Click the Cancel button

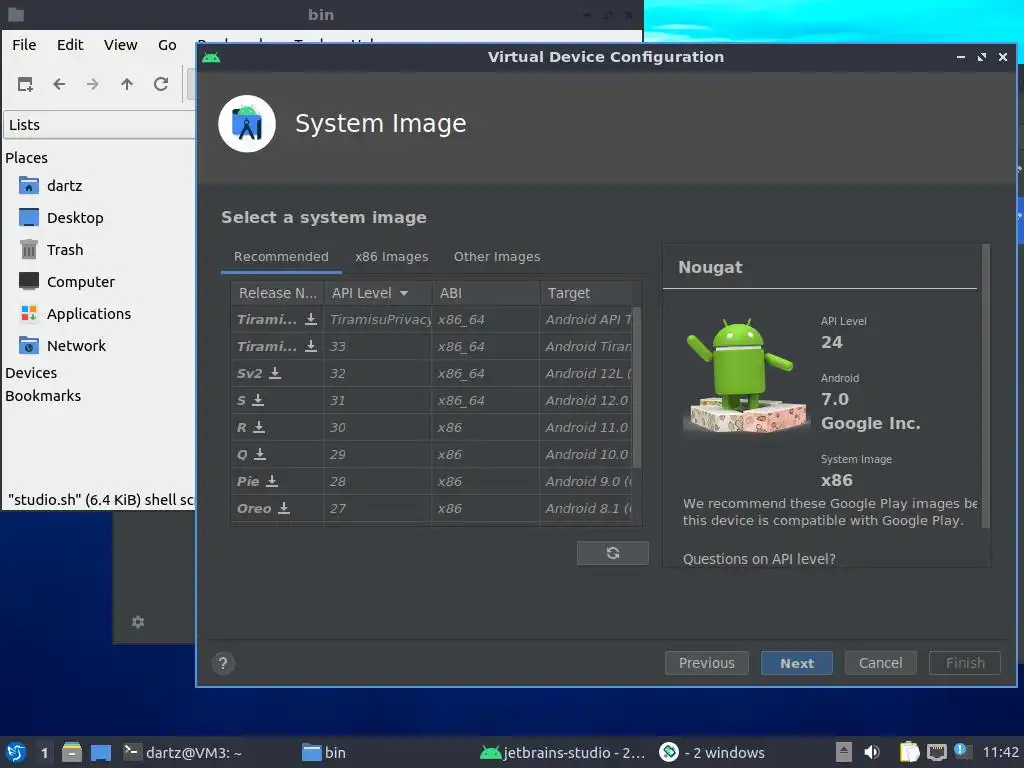[880, 663]
